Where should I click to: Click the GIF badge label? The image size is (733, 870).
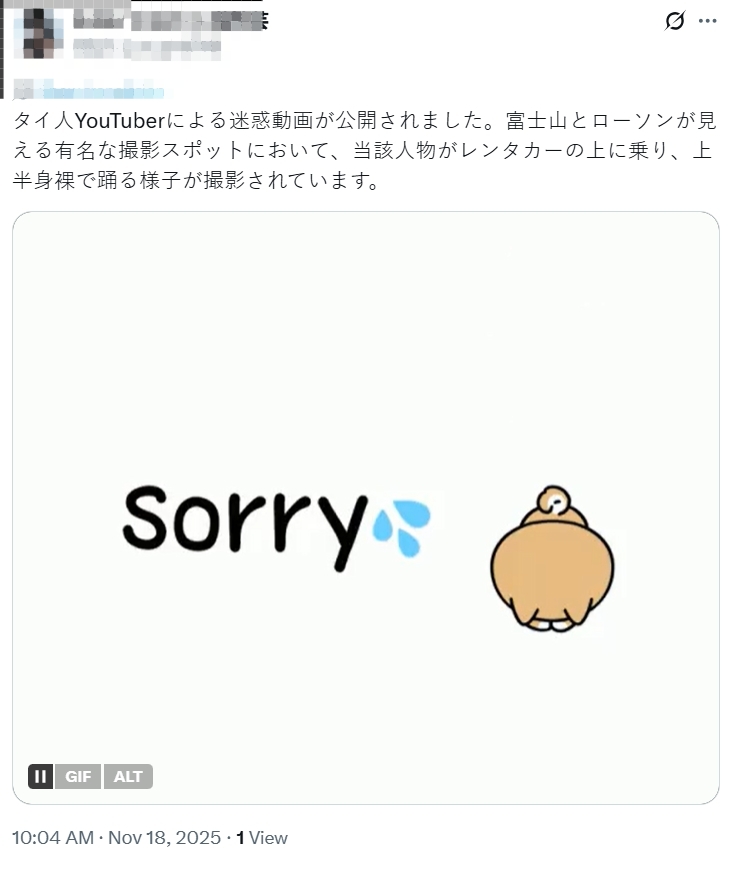(78, 776)
